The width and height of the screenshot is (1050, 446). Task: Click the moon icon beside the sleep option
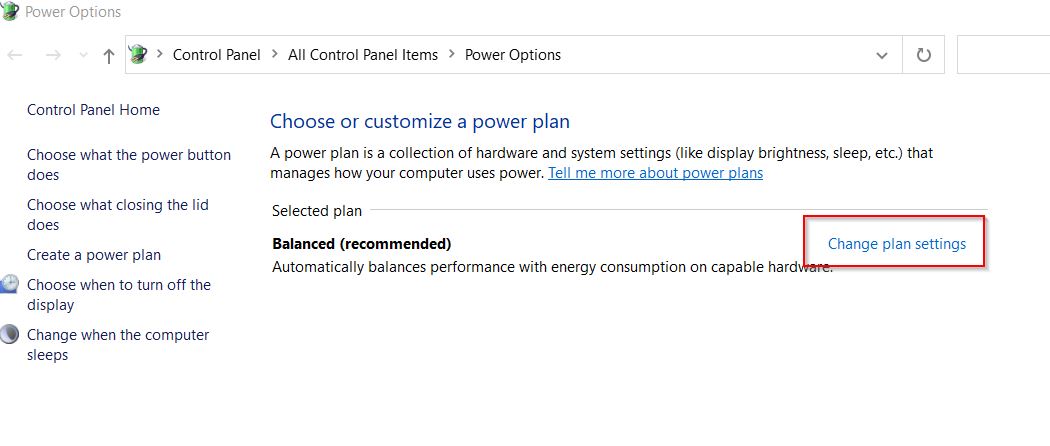(x=9, y=333)
